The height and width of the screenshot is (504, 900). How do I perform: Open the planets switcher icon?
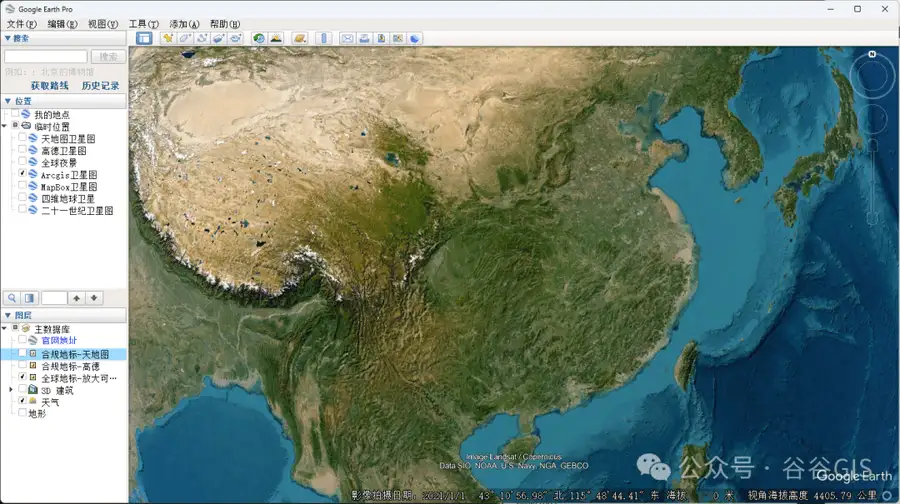click(x=300, y=38)
